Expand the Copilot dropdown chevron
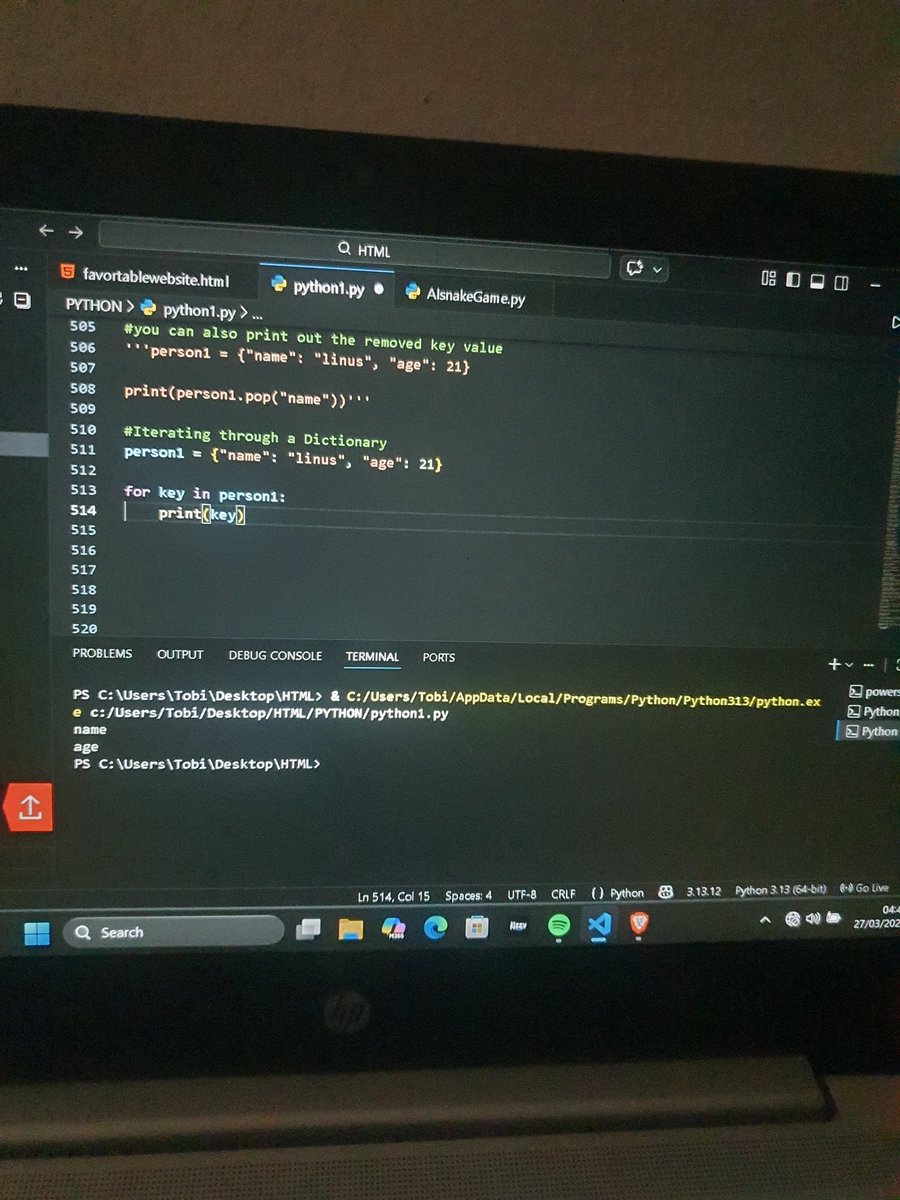Screen dimensions: 900x1200 click(x=657, y=270)
